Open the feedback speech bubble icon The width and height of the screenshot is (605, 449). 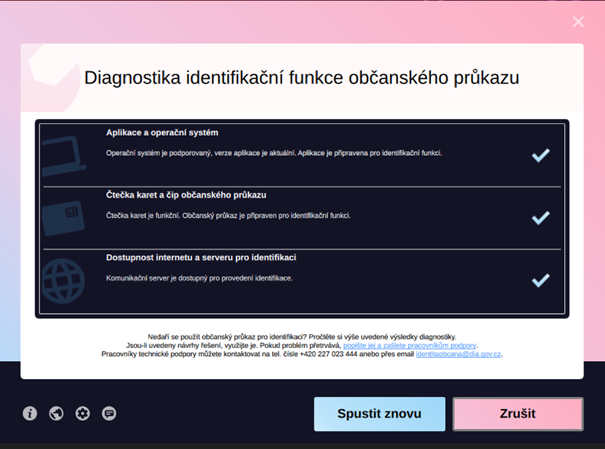109,413
